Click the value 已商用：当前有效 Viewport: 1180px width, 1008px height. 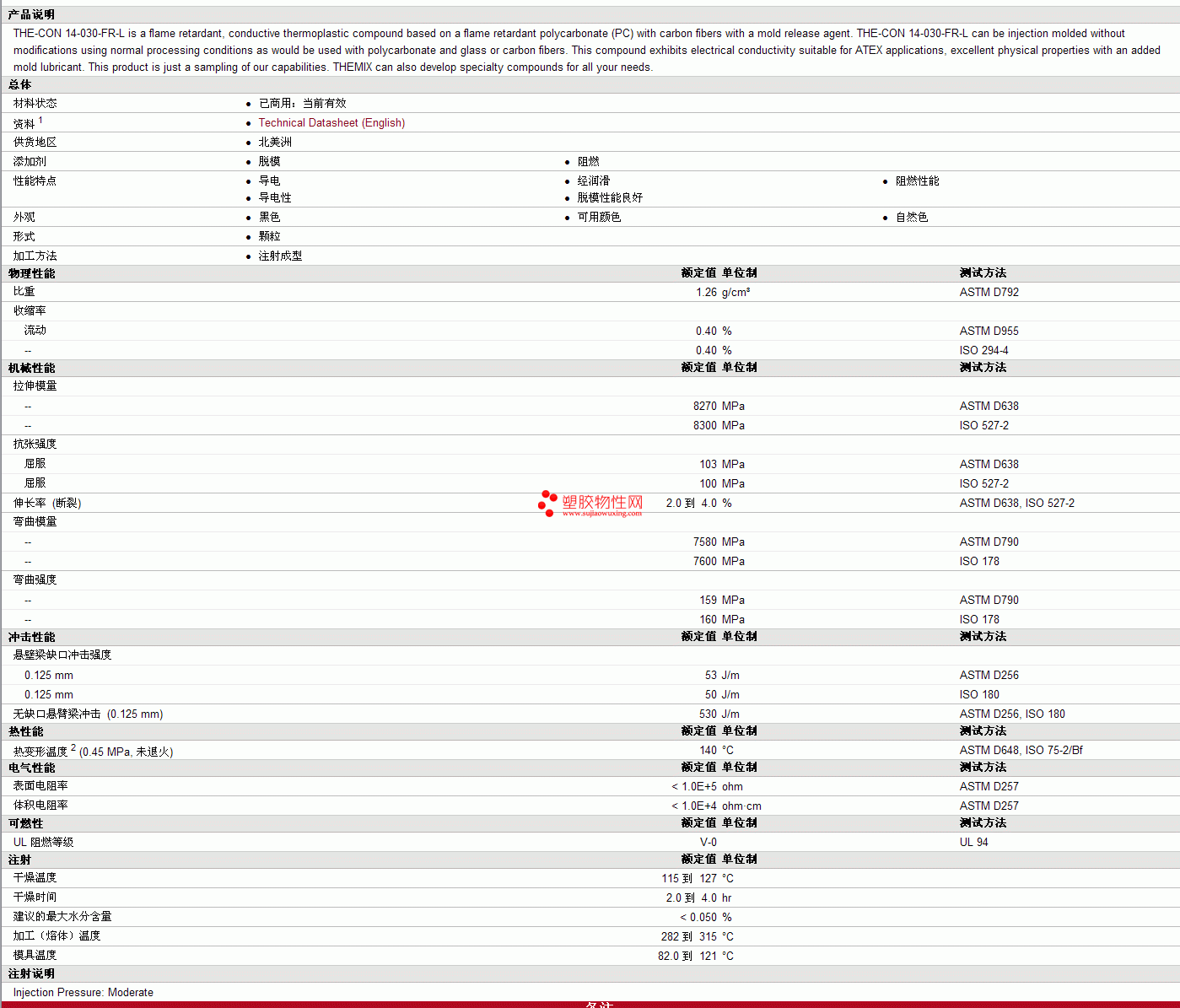point(302,104)
